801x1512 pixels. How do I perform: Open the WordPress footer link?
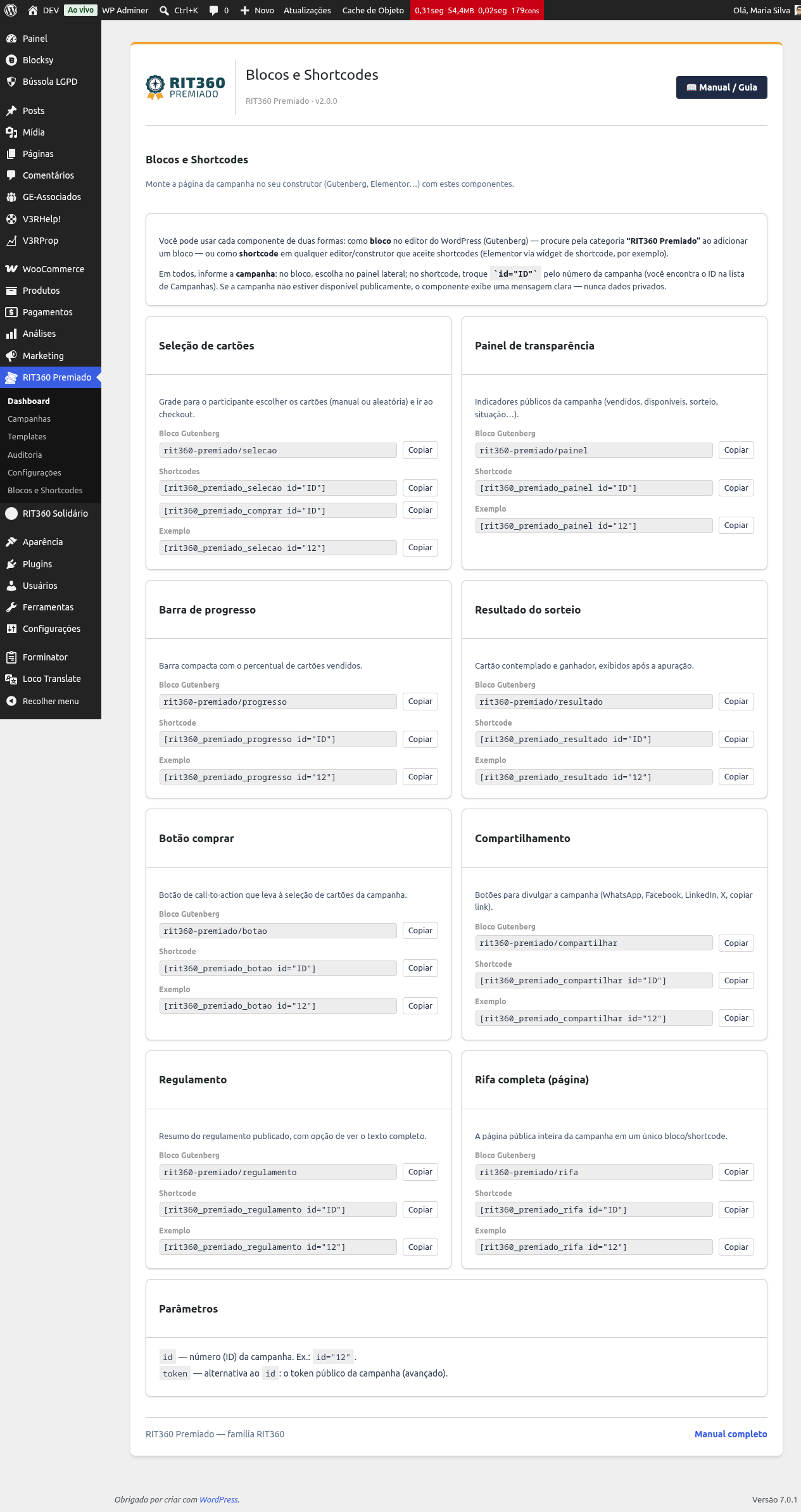(218, 1499)
